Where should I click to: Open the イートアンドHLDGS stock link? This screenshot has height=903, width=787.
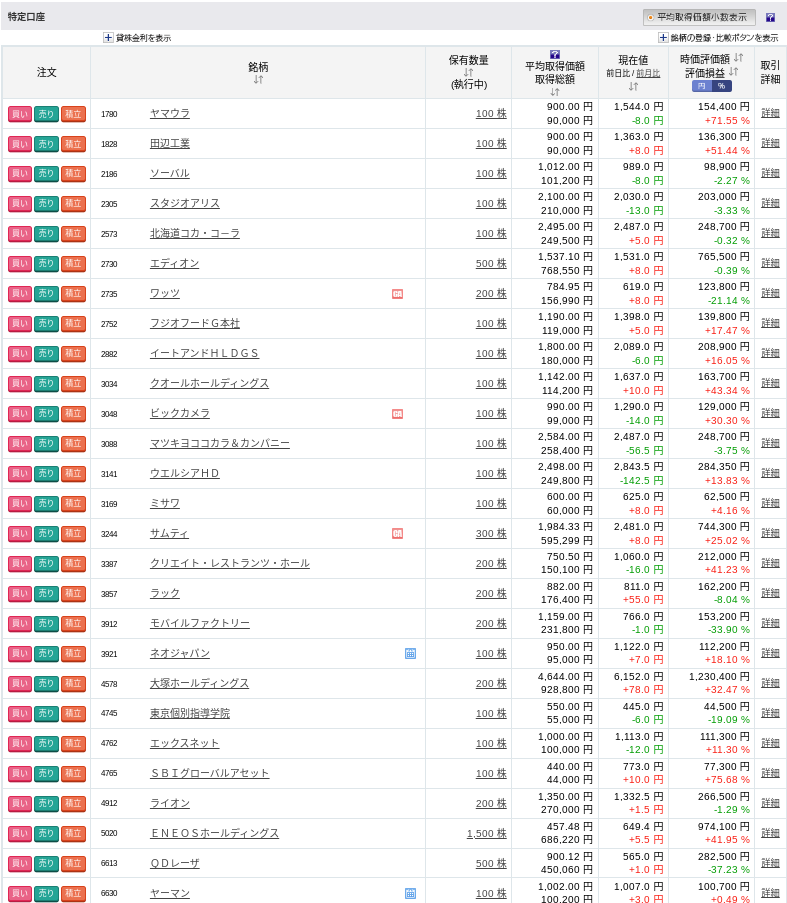(204, 354)
